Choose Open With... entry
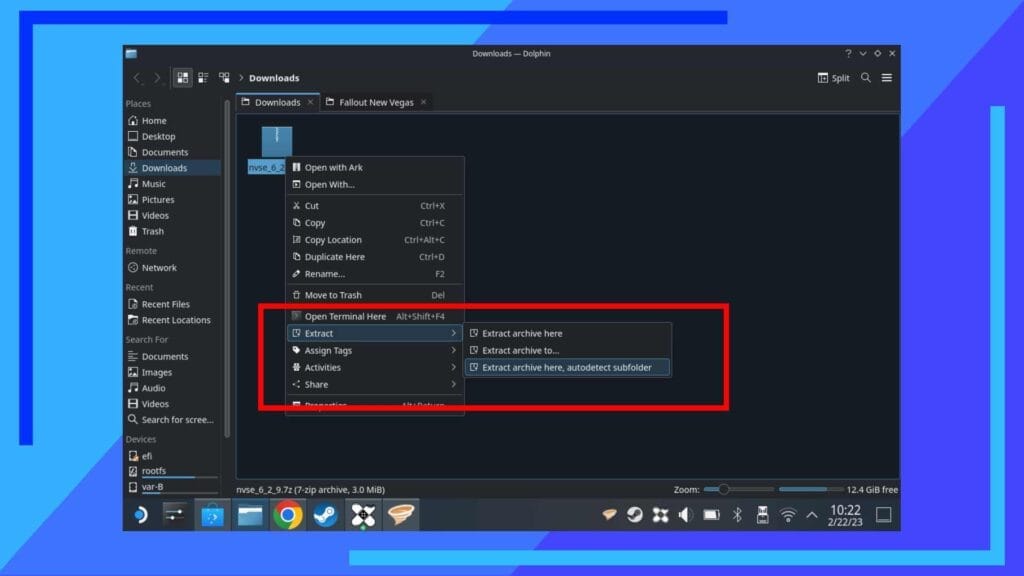This screenshot has width=1024, height=576. click(x=375, y=184)
